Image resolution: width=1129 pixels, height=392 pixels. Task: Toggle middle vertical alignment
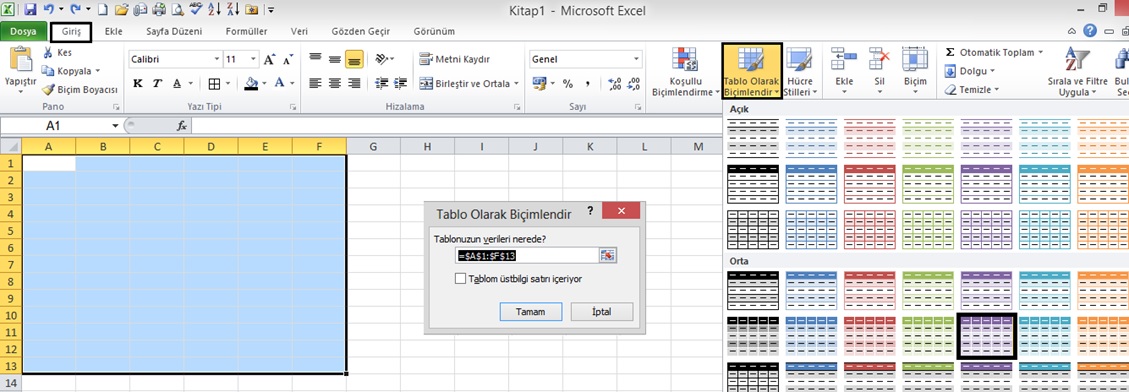click(334, 59)
